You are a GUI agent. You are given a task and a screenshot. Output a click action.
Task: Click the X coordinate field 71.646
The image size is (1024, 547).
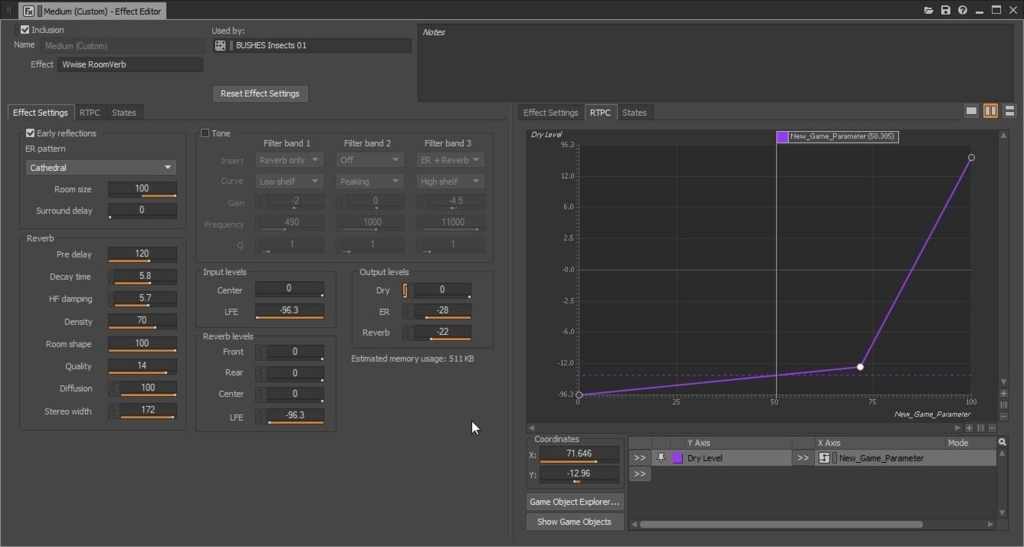pos(579,454)
